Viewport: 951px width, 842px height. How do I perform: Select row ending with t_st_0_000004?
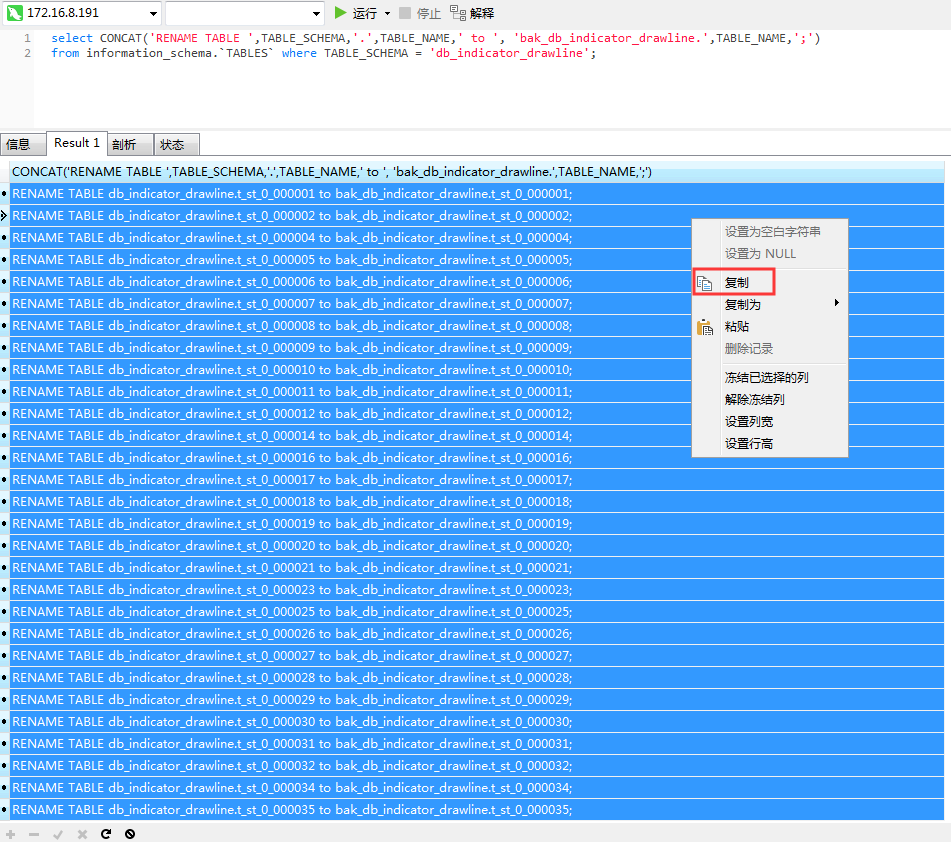pos(477,238)
